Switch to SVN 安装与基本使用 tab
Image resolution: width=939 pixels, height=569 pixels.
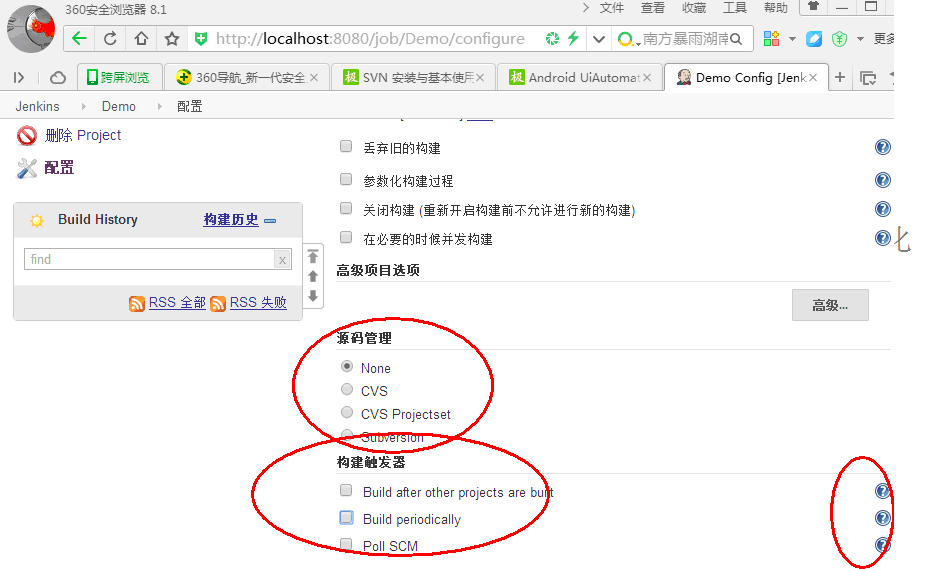tap(413, 77)
